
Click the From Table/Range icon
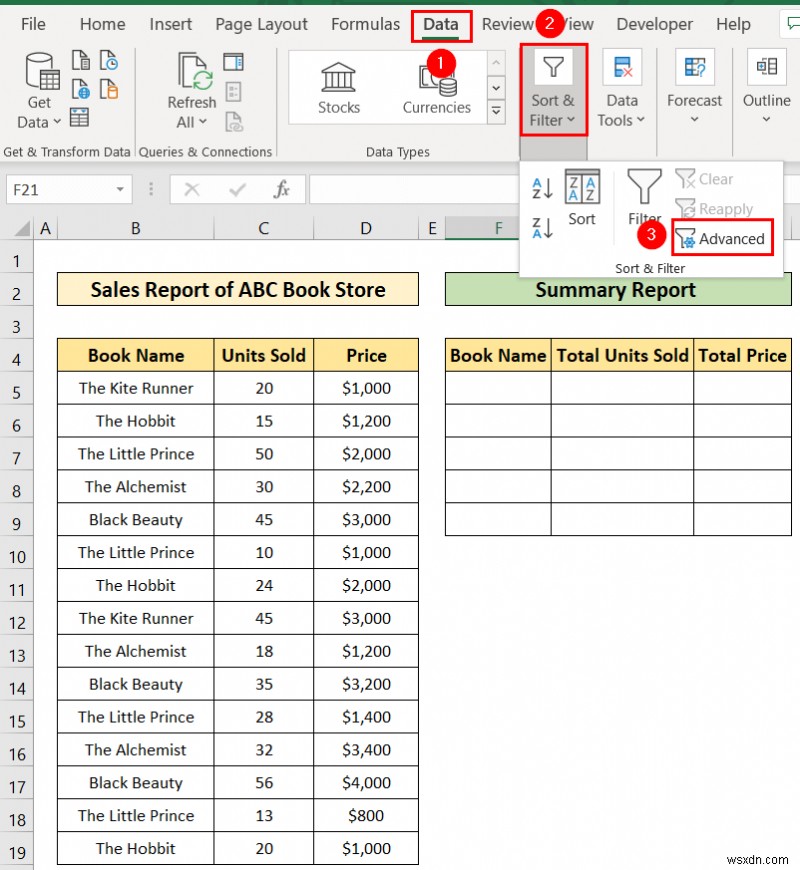(79, 117)
